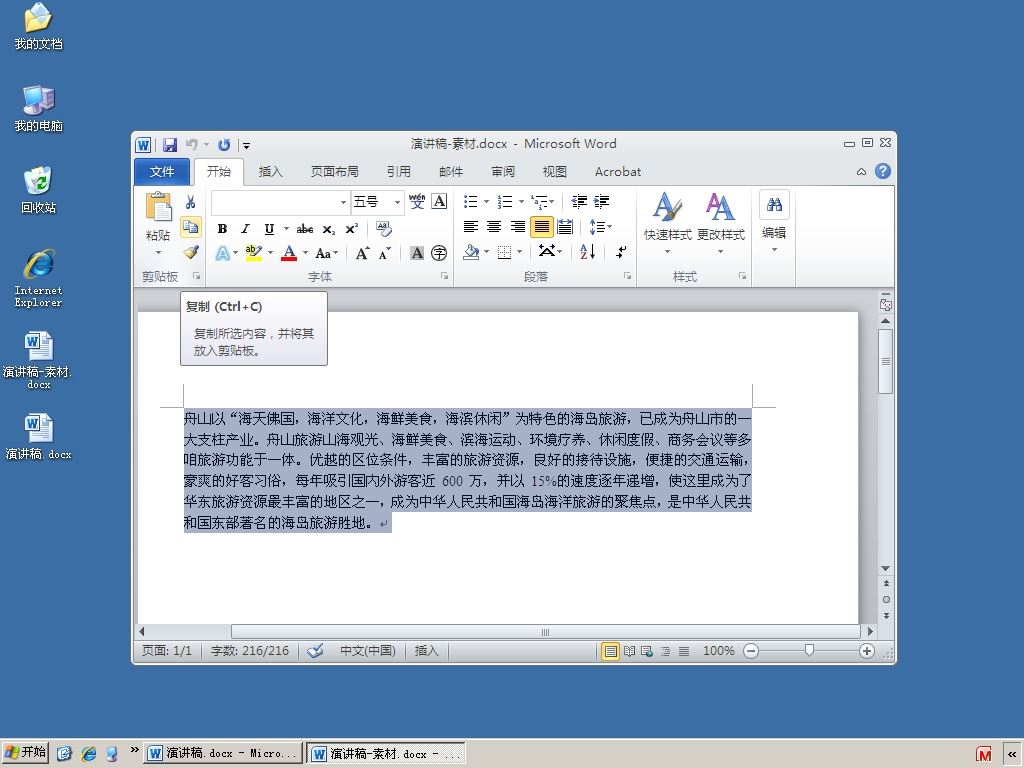Viewport: 1024px width, 768px height.
Task: Center align the text
Action: click(494, 227)
